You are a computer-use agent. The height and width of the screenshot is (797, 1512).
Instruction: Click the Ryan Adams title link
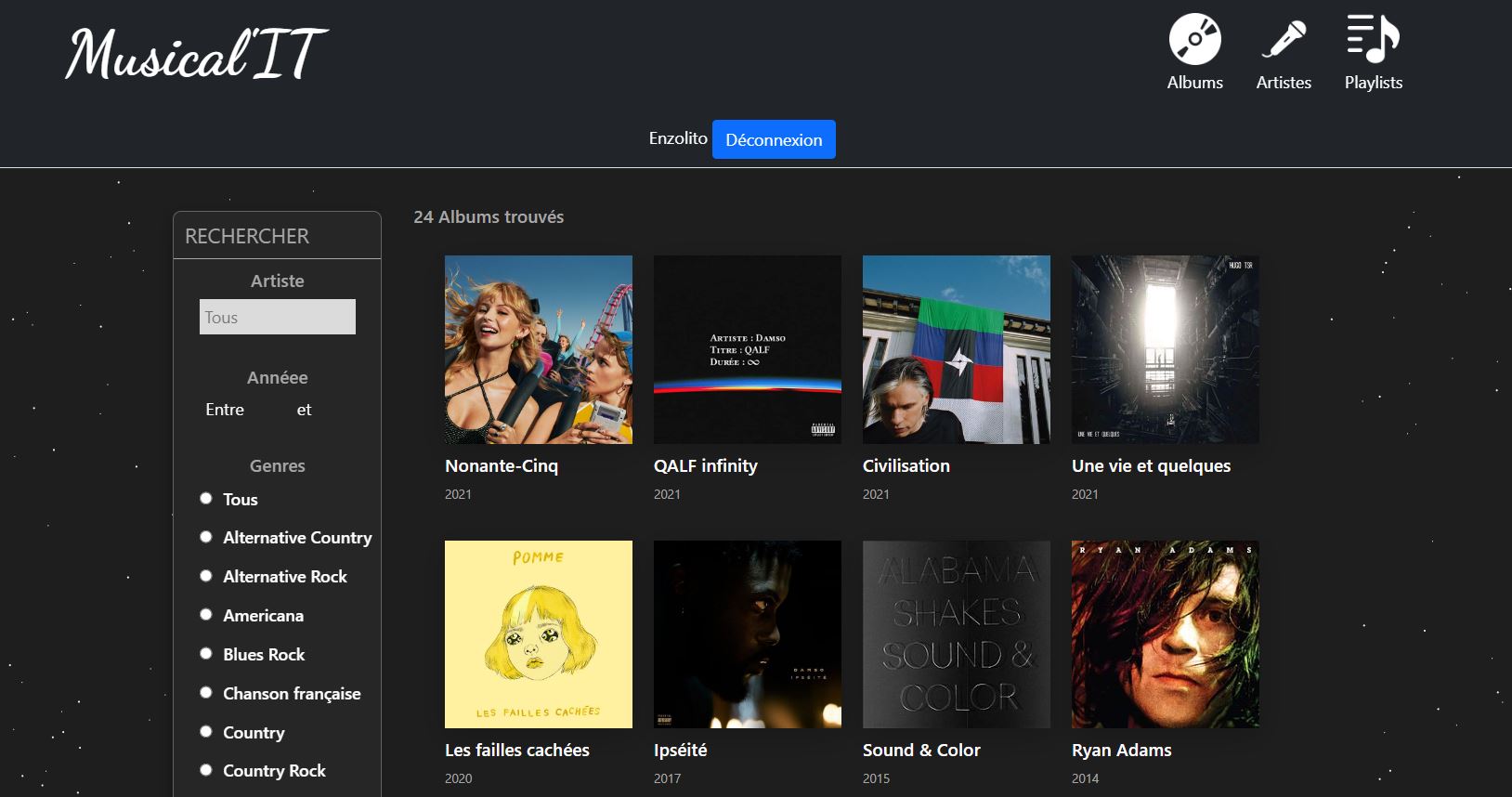1122,751
